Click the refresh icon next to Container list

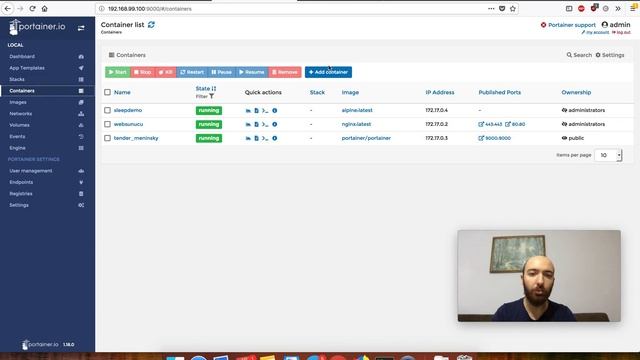[151, 24]
